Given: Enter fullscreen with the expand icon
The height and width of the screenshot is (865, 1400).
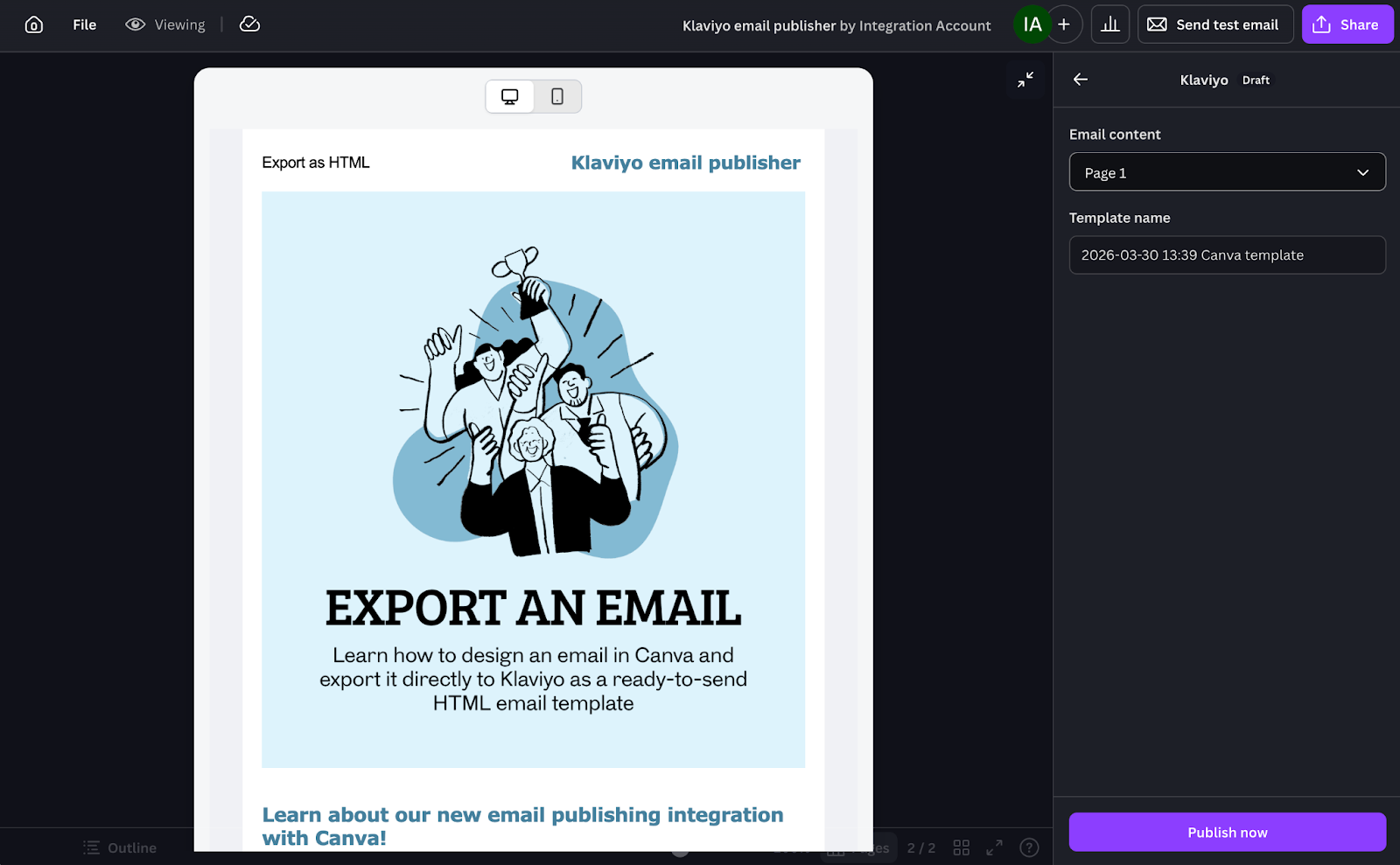Looking at the screenshot, I should (994, 848).
